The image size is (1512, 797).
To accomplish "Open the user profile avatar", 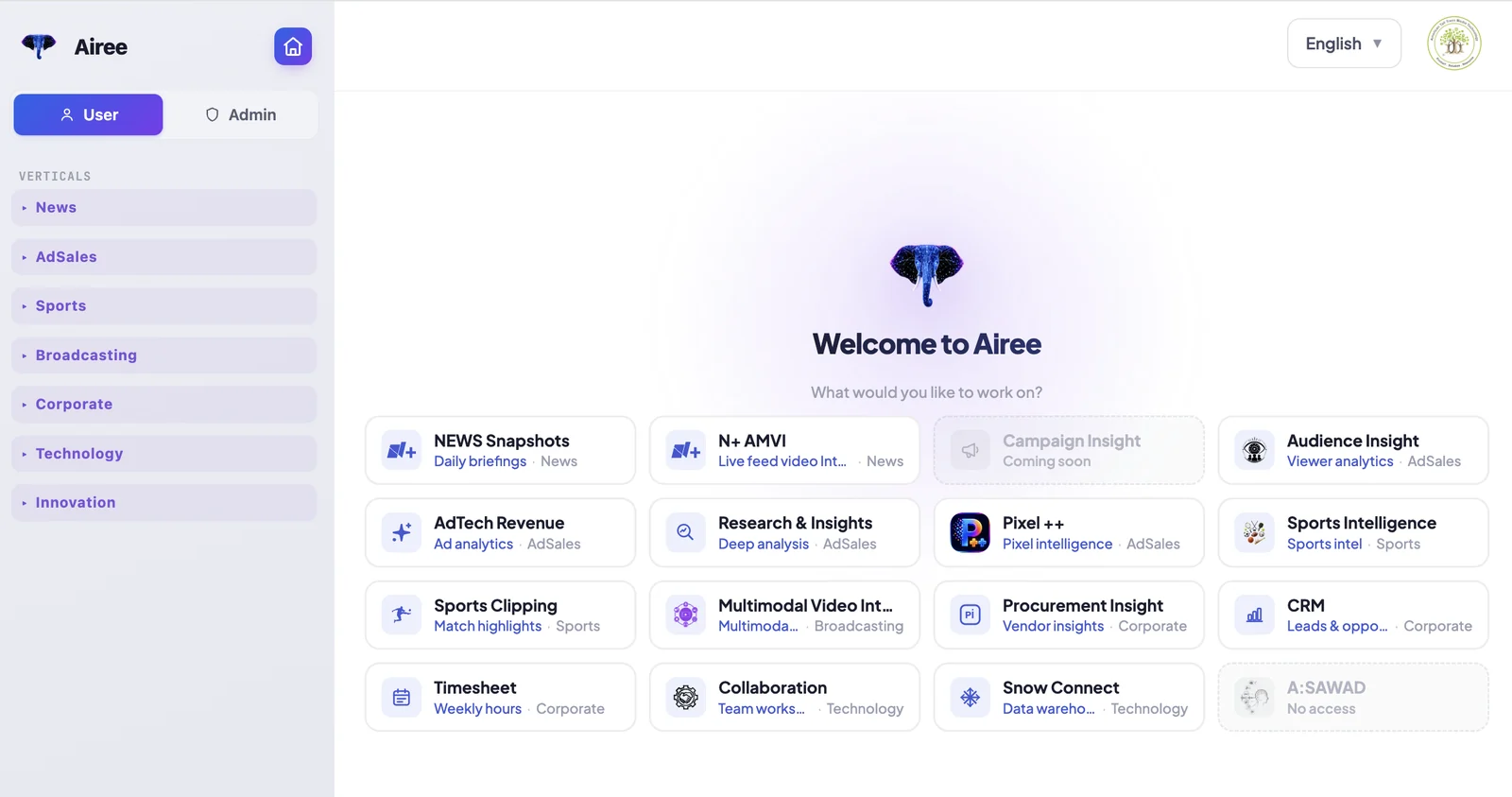I will 1454,43.
